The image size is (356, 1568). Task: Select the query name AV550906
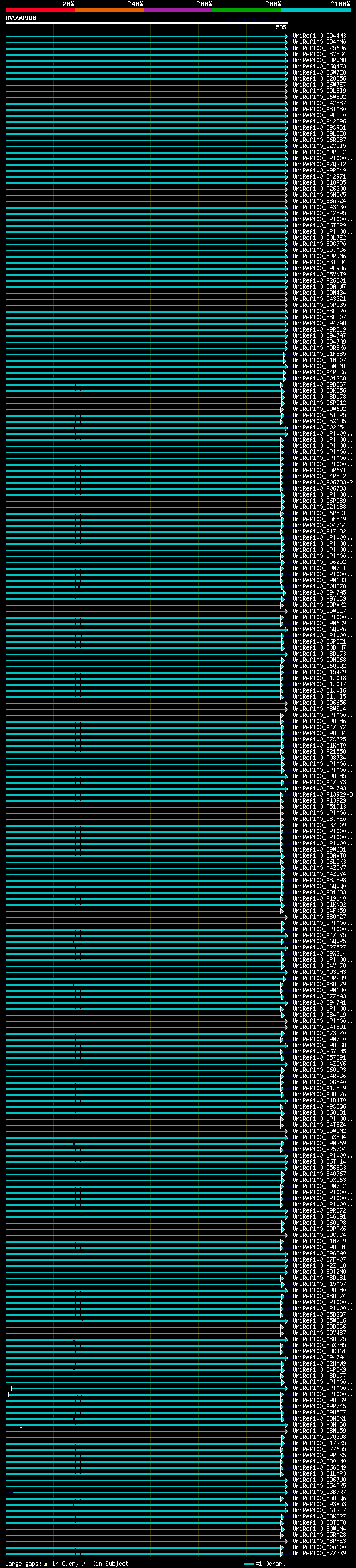click(x=21, y=18)
